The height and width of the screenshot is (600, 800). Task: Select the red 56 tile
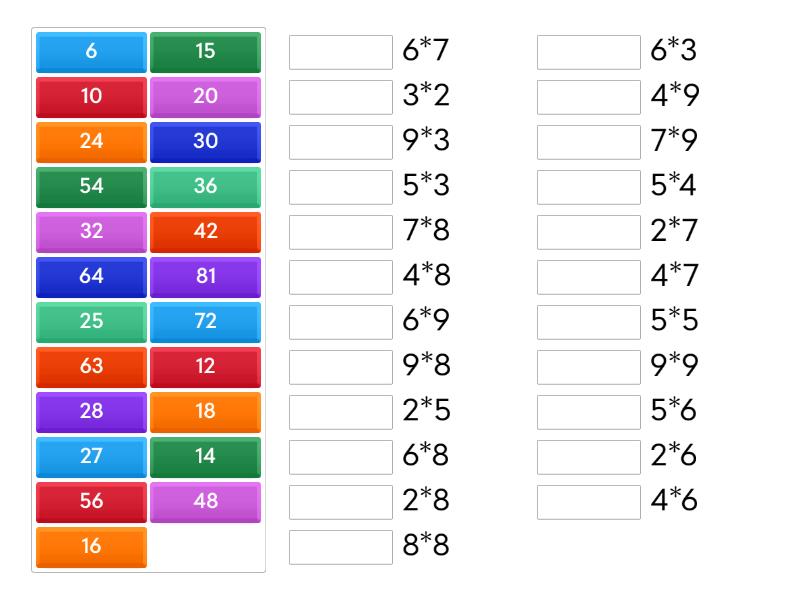(x=91, y=502)
